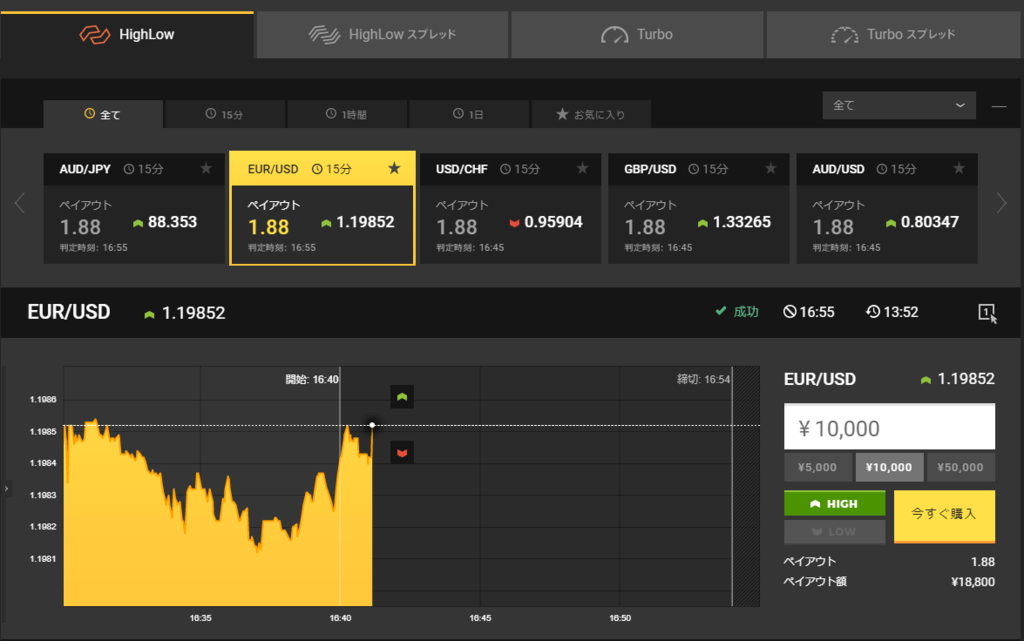Click the 開始: 16:40 chart label
The image size is (1024, 641).
pos(312,379)
